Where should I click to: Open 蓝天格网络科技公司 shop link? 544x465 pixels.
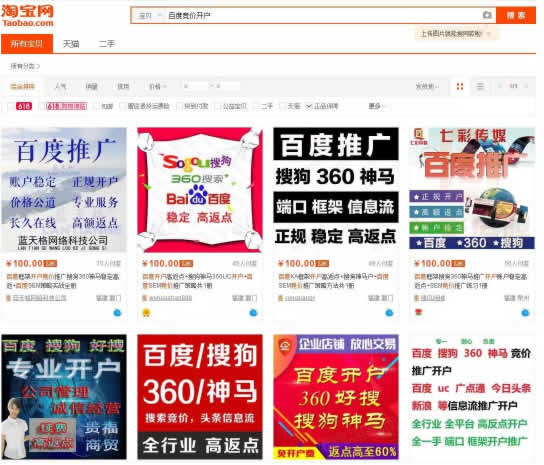(x=39, y=298)
